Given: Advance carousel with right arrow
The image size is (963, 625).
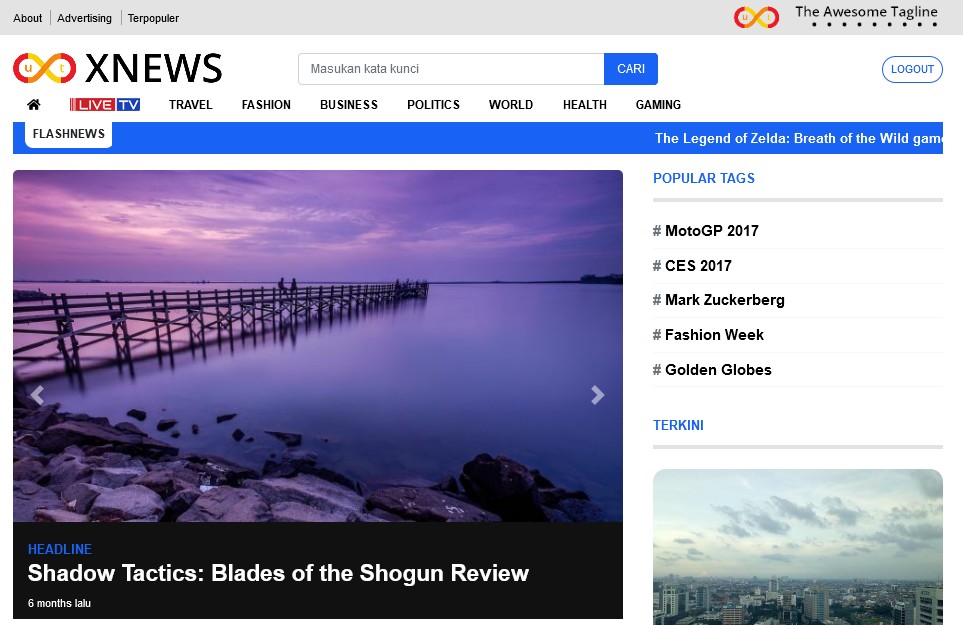Looking at the screenshot, I should click(x=597, y=395).
